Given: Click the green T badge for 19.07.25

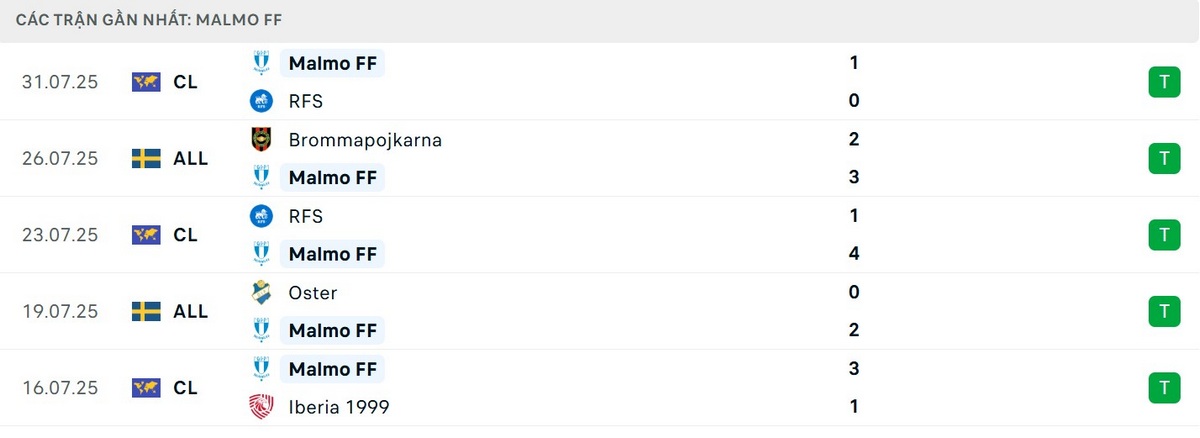Looking at the screenshot, I should [1164, 311].
